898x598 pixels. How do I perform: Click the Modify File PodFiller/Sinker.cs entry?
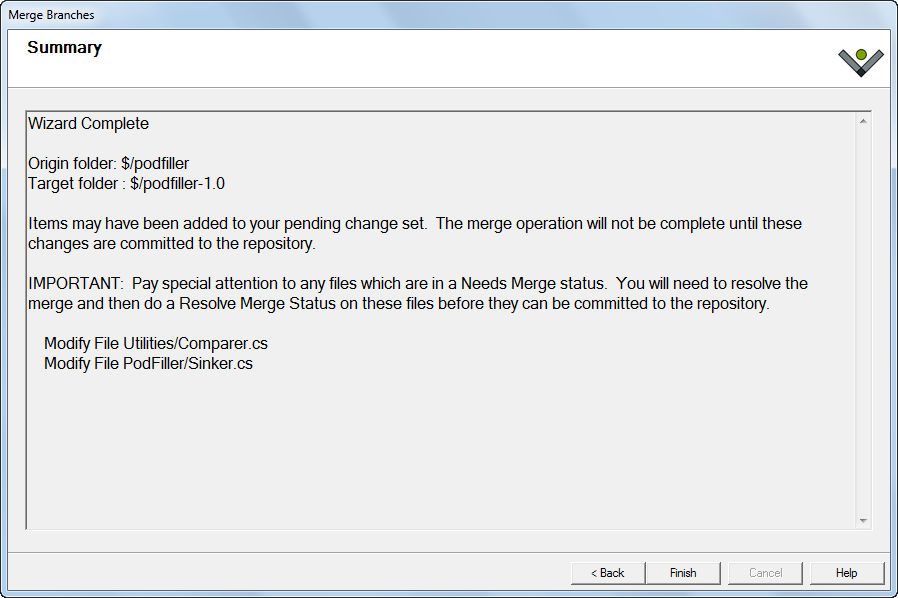(148, 363)
